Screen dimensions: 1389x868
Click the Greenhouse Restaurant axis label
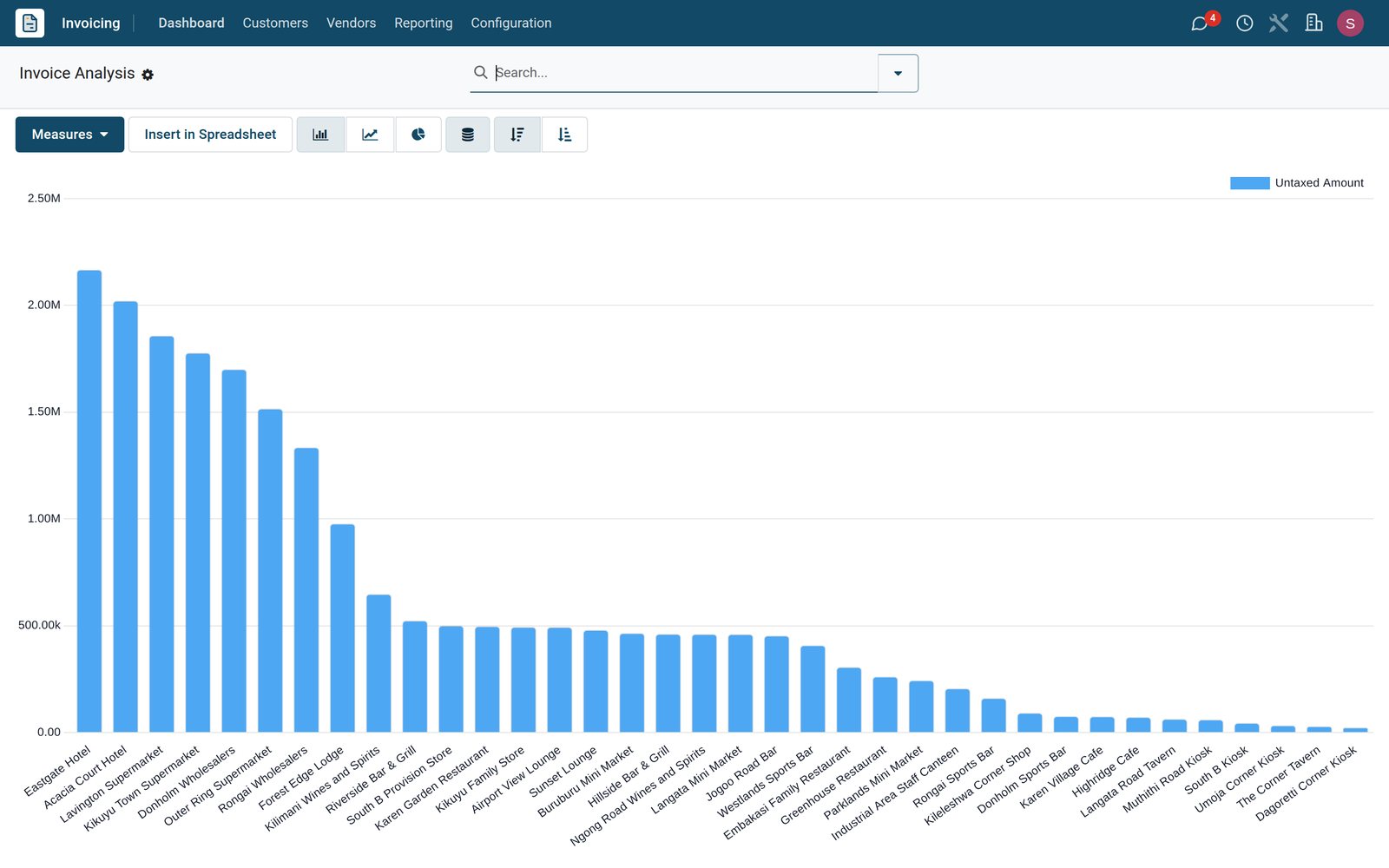[x=833, y=785]
